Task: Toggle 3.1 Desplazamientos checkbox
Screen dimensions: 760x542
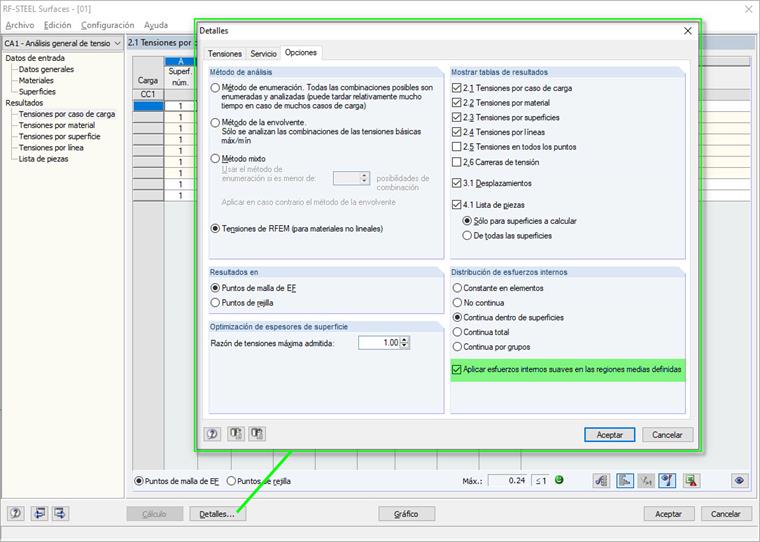Action: (x=456, y=183)
